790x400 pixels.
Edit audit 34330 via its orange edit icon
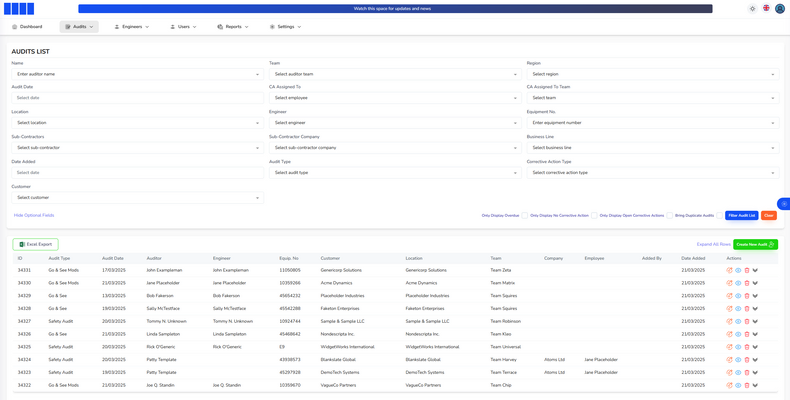[x=729, y=283]
